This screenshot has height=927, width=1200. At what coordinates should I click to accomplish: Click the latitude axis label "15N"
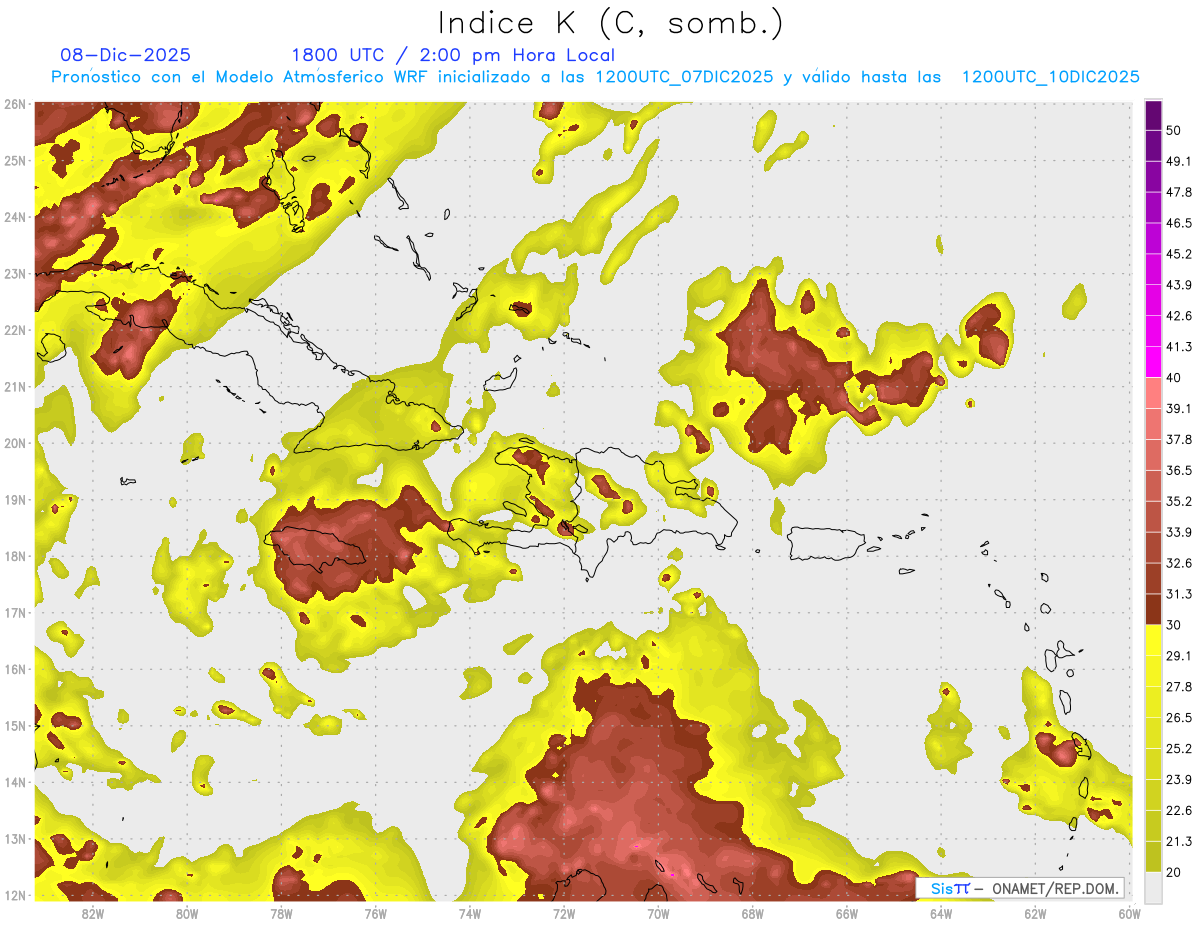(15, 726)
